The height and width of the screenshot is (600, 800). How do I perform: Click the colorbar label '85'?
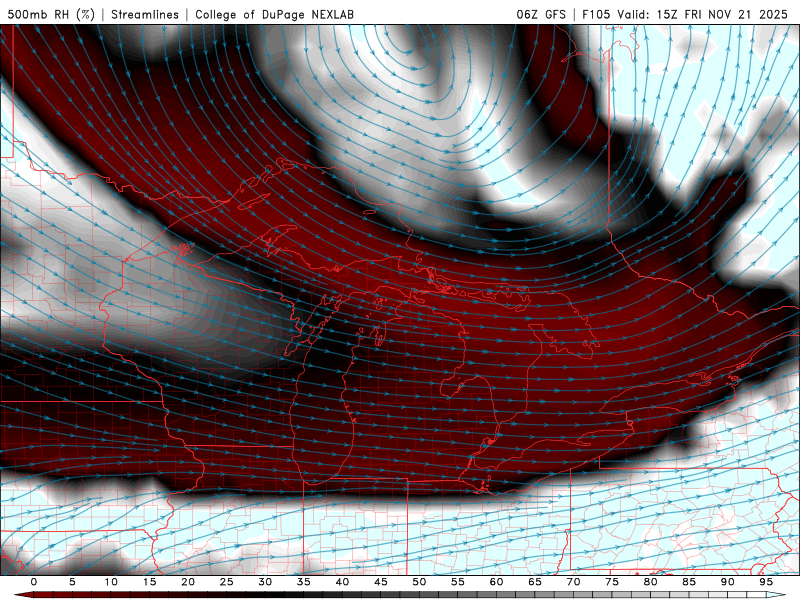[689, 582]
